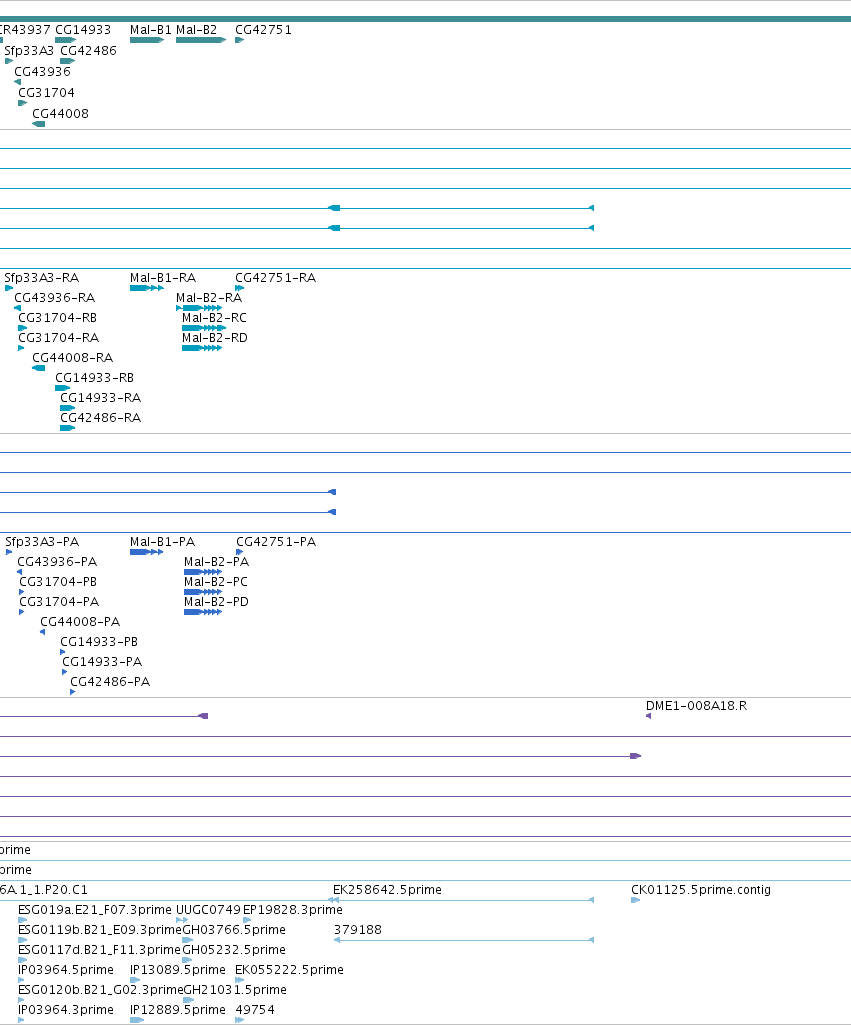
Task: Click EST ESG0119b.B21_E09.3prime
Action: pyautogui.click(x=100, y=930)
